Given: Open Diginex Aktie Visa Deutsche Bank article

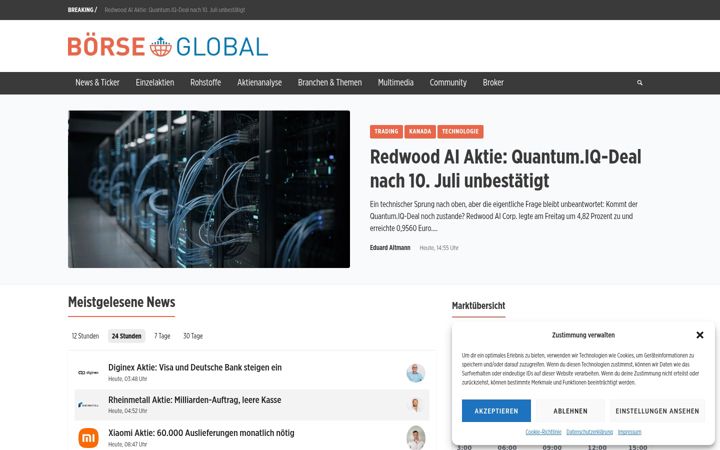Looking at the screenshot, I should point(195,367).
